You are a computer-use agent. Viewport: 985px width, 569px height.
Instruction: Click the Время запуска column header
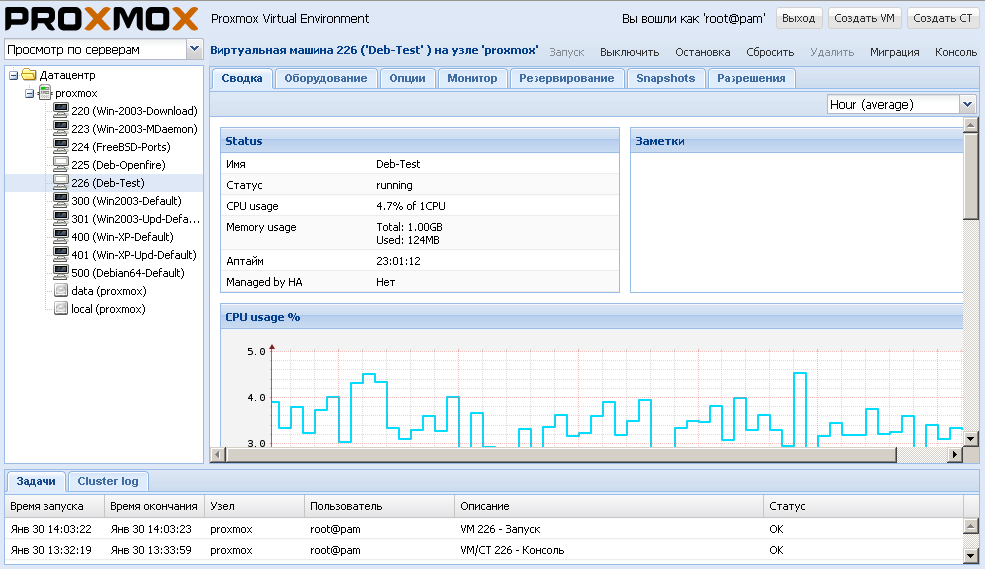tap(55, 506)
